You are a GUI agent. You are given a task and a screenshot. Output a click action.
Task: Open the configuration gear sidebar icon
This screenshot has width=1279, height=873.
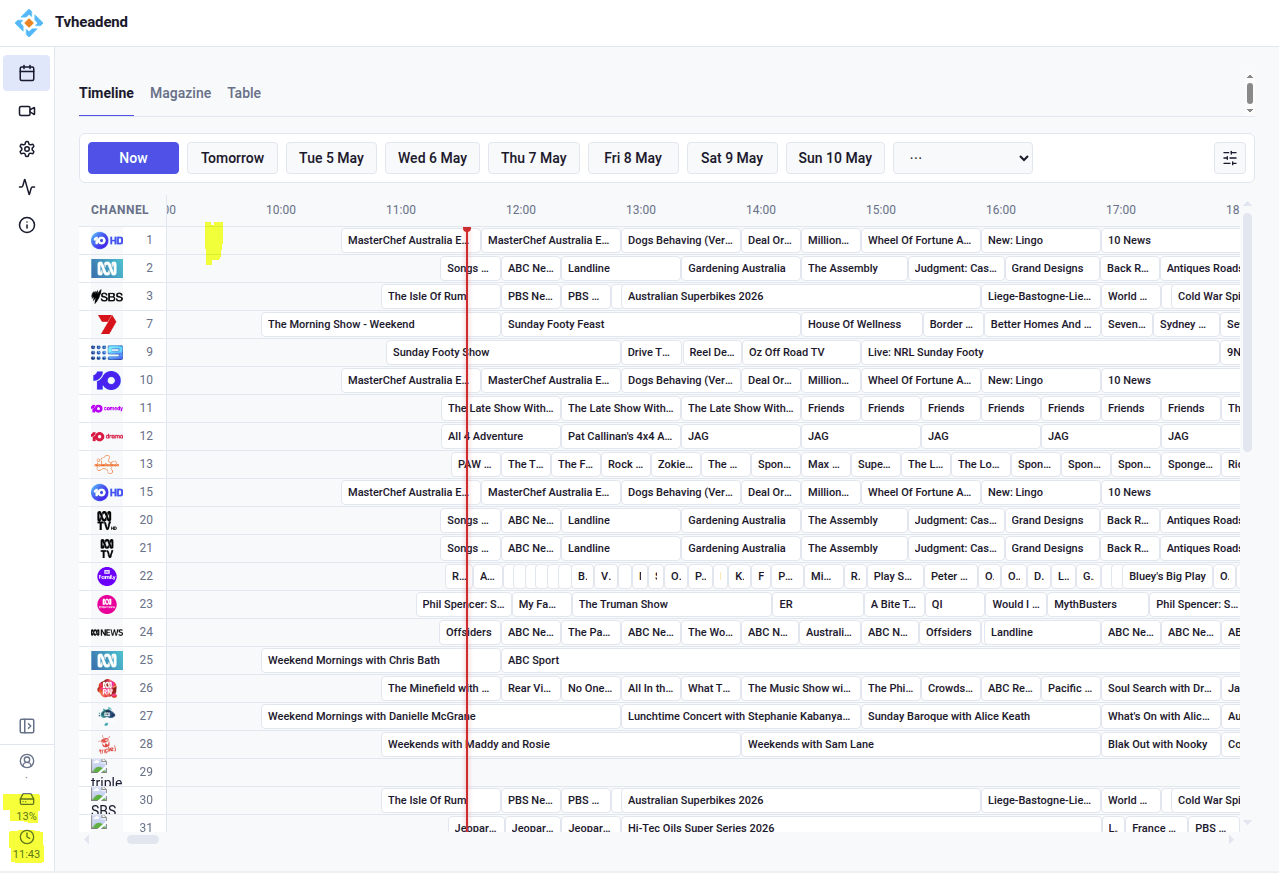pos(27,149)
